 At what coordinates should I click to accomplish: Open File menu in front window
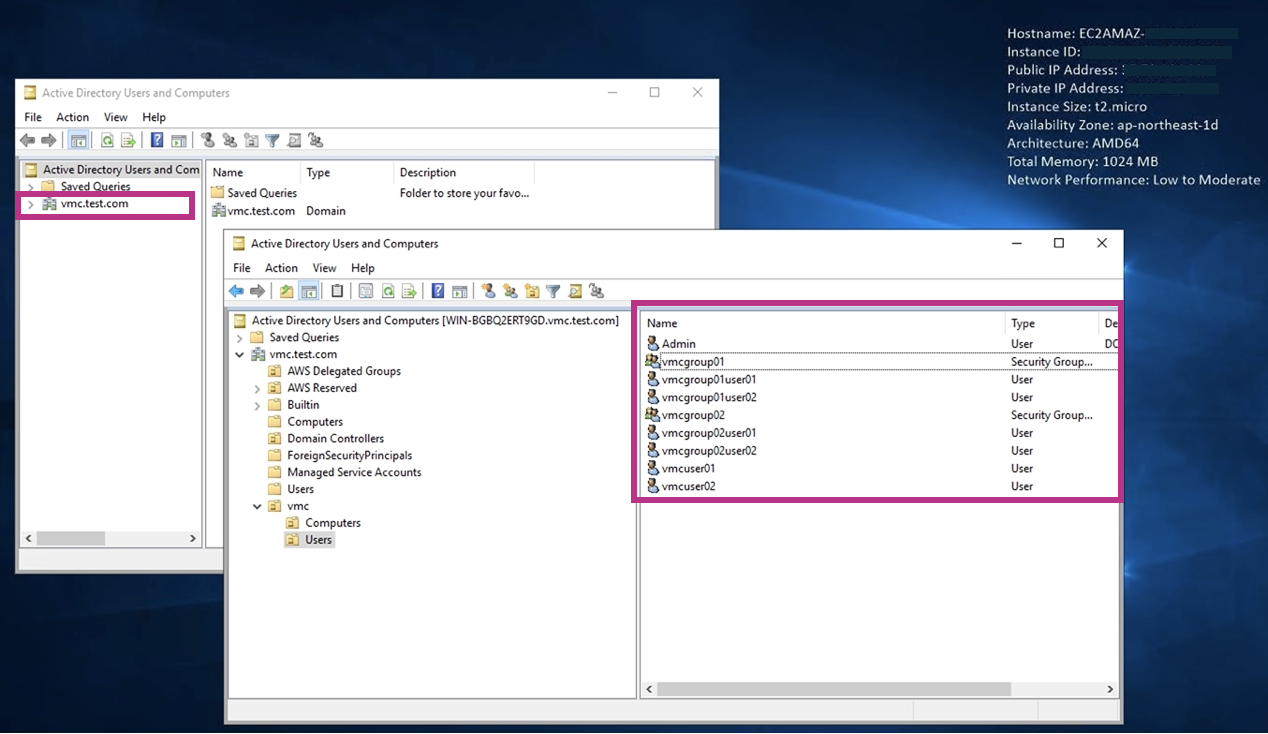click(242, 268)
